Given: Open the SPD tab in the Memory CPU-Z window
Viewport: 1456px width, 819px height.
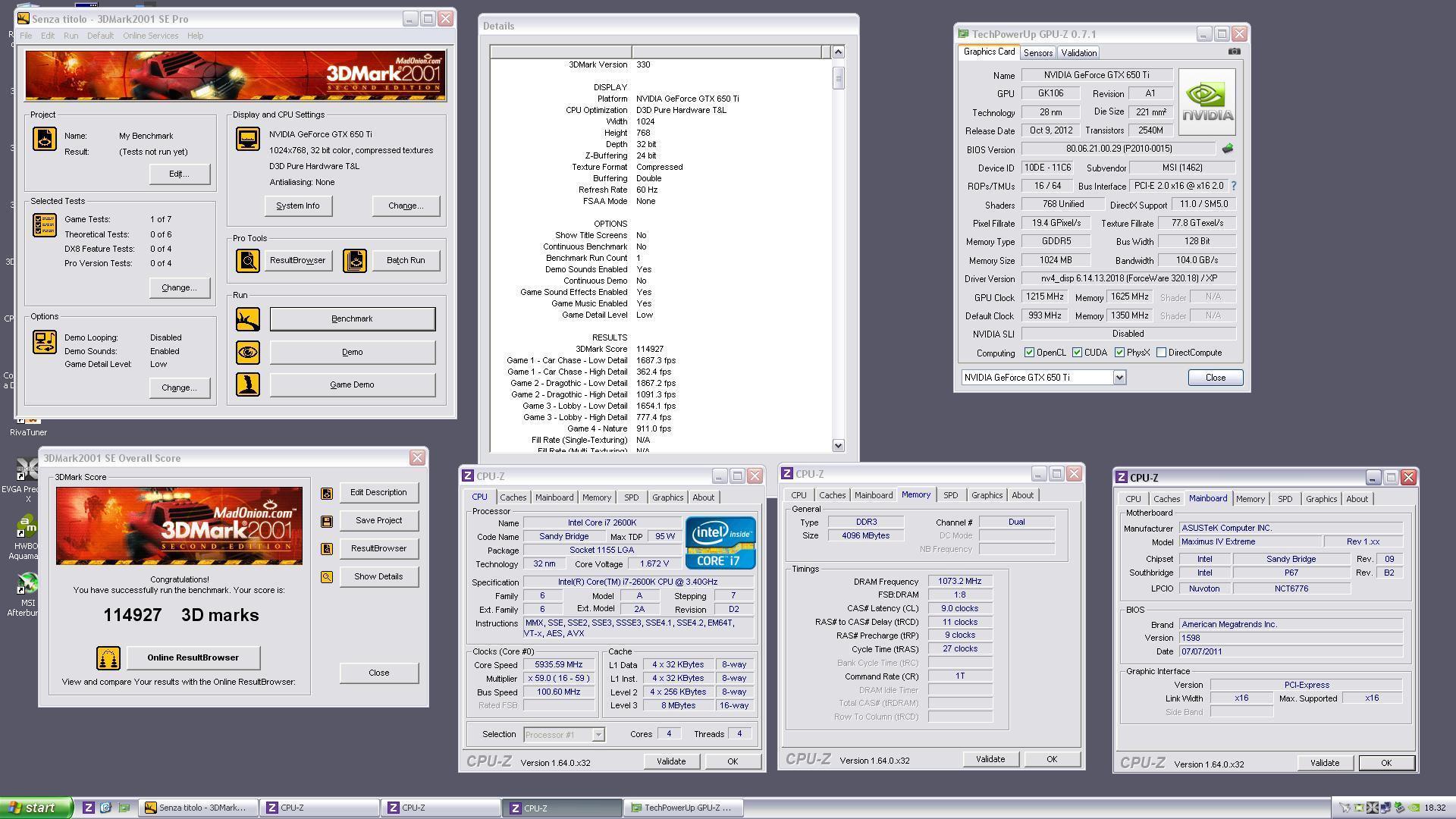Looking at the screenshot, I should (950, 495).
